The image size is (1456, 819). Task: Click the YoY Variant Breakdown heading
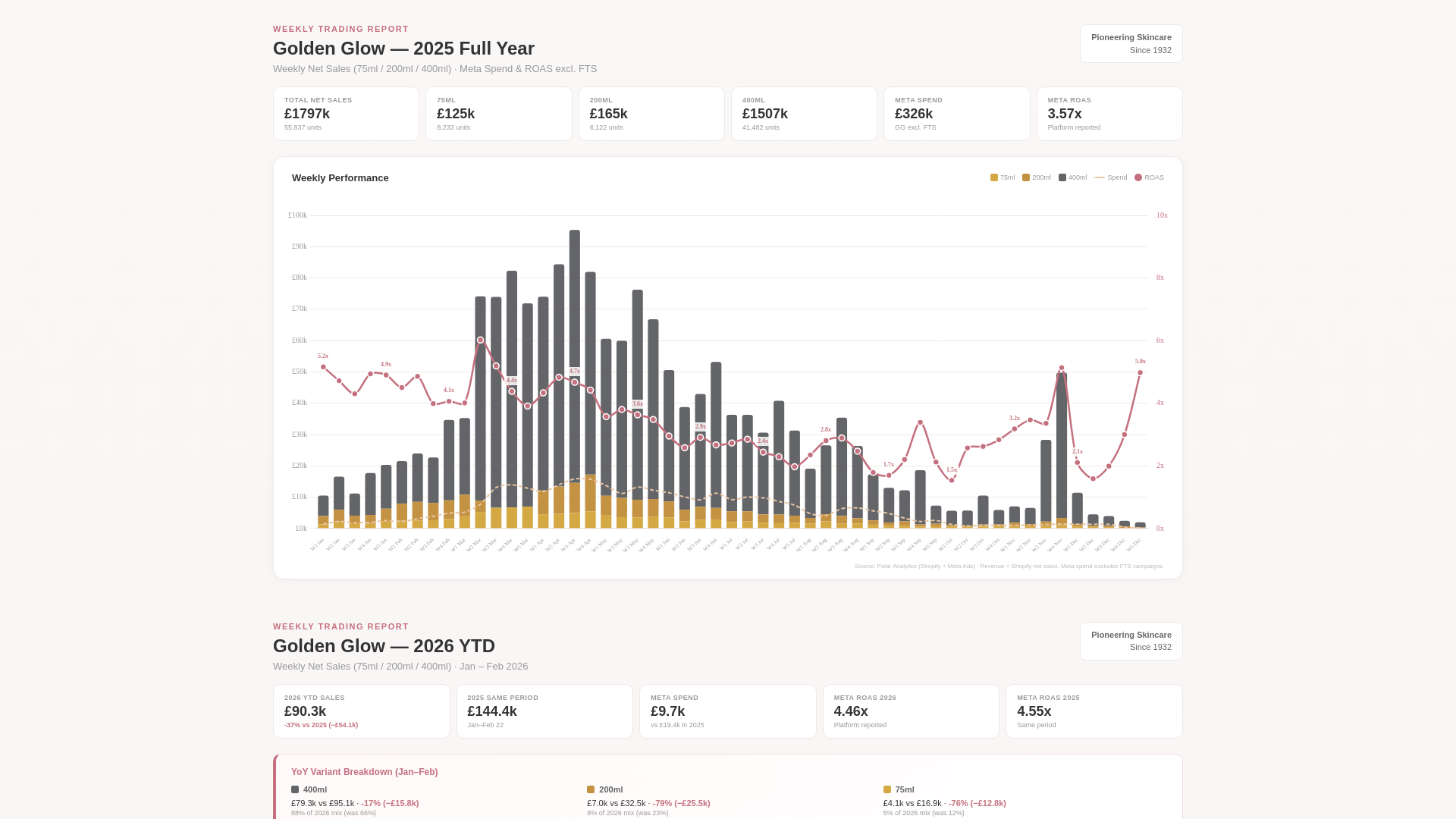364,772
